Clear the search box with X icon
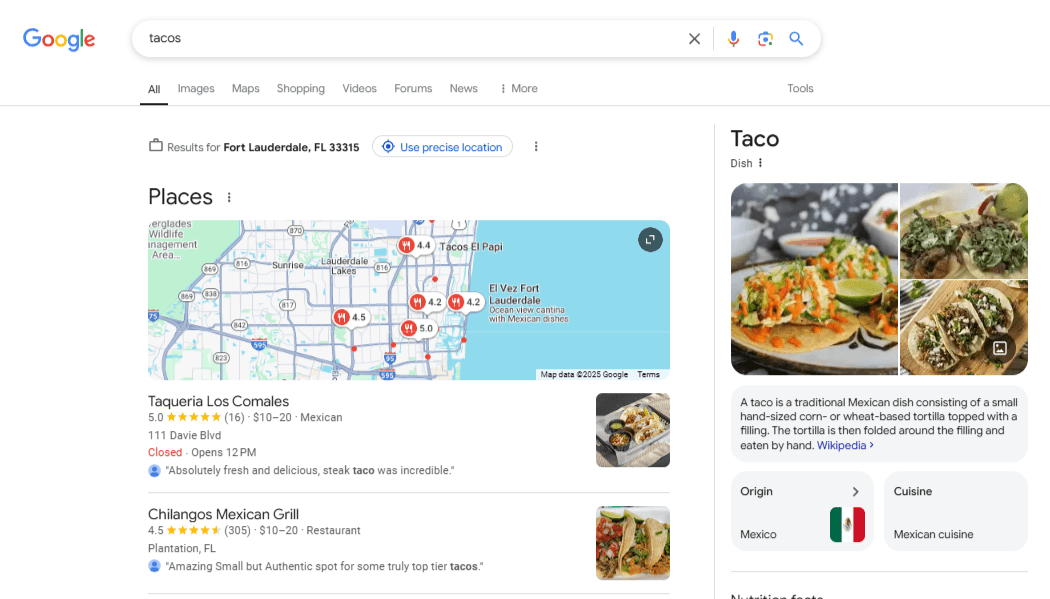The image size is (1050, 599). click(x=694, y=39)
